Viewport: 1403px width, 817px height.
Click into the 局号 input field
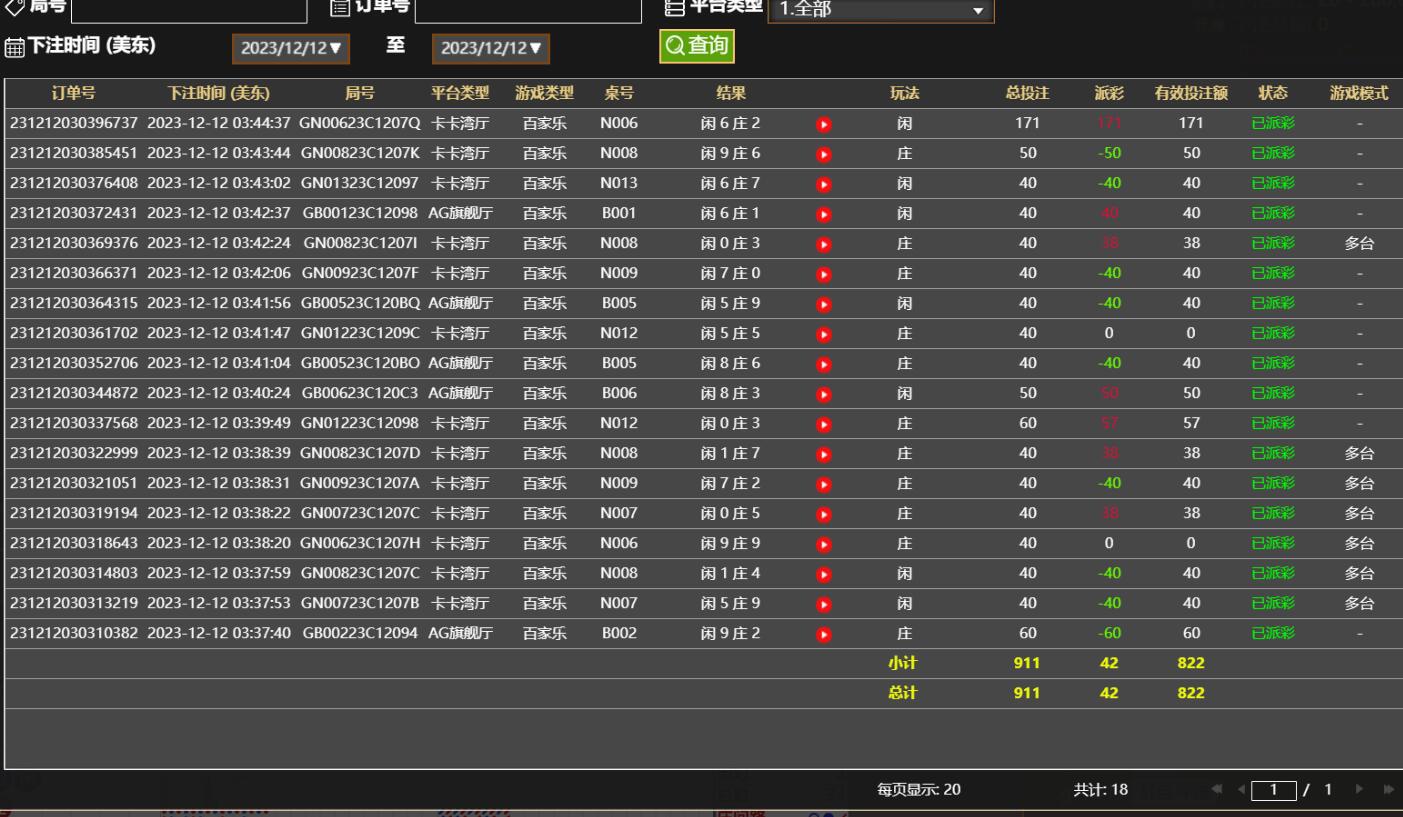(x=189, y=10)
